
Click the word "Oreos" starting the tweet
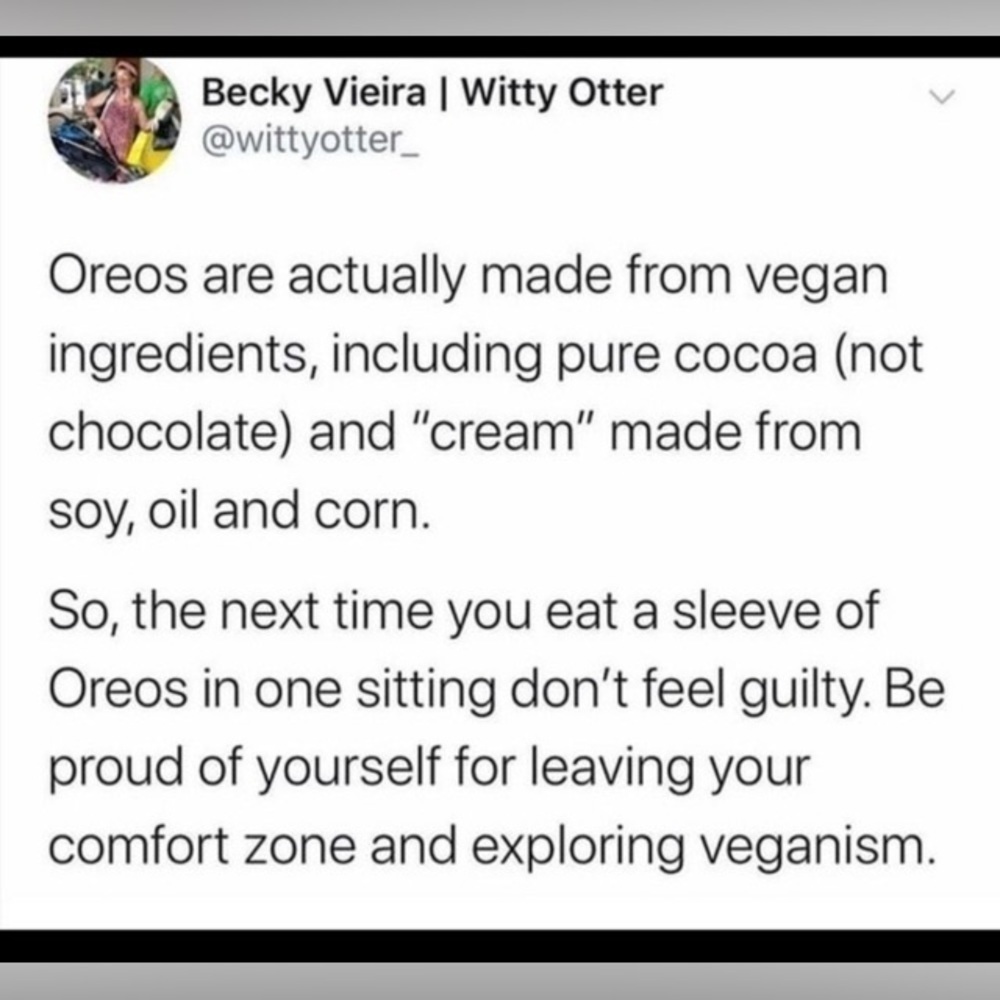click(118, 276)
